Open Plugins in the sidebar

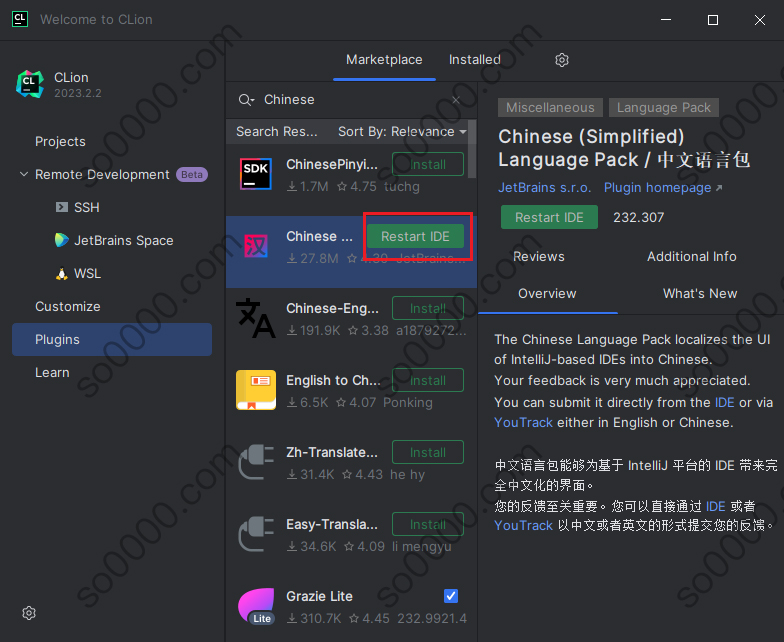(112, 340)
